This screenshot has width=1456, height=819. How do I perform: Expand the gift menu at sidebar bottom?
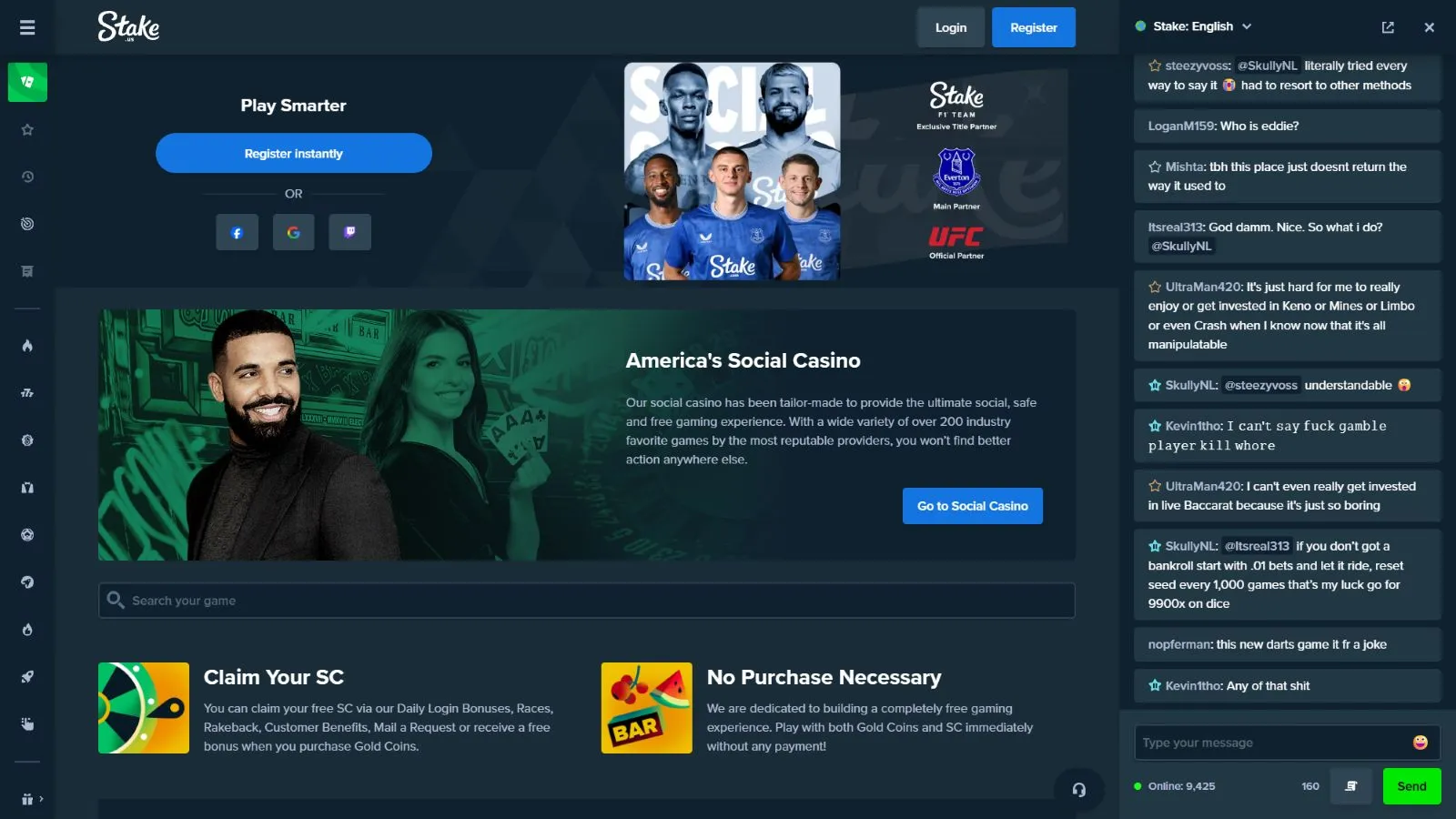31,799
